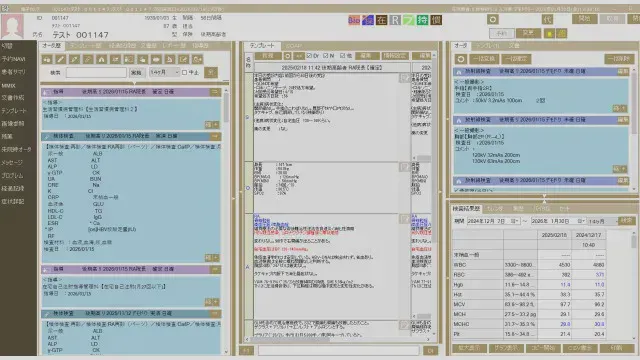Viewport: 640px width, 360px height.
Task: Click the order history search input field
Action: [96, 73]
